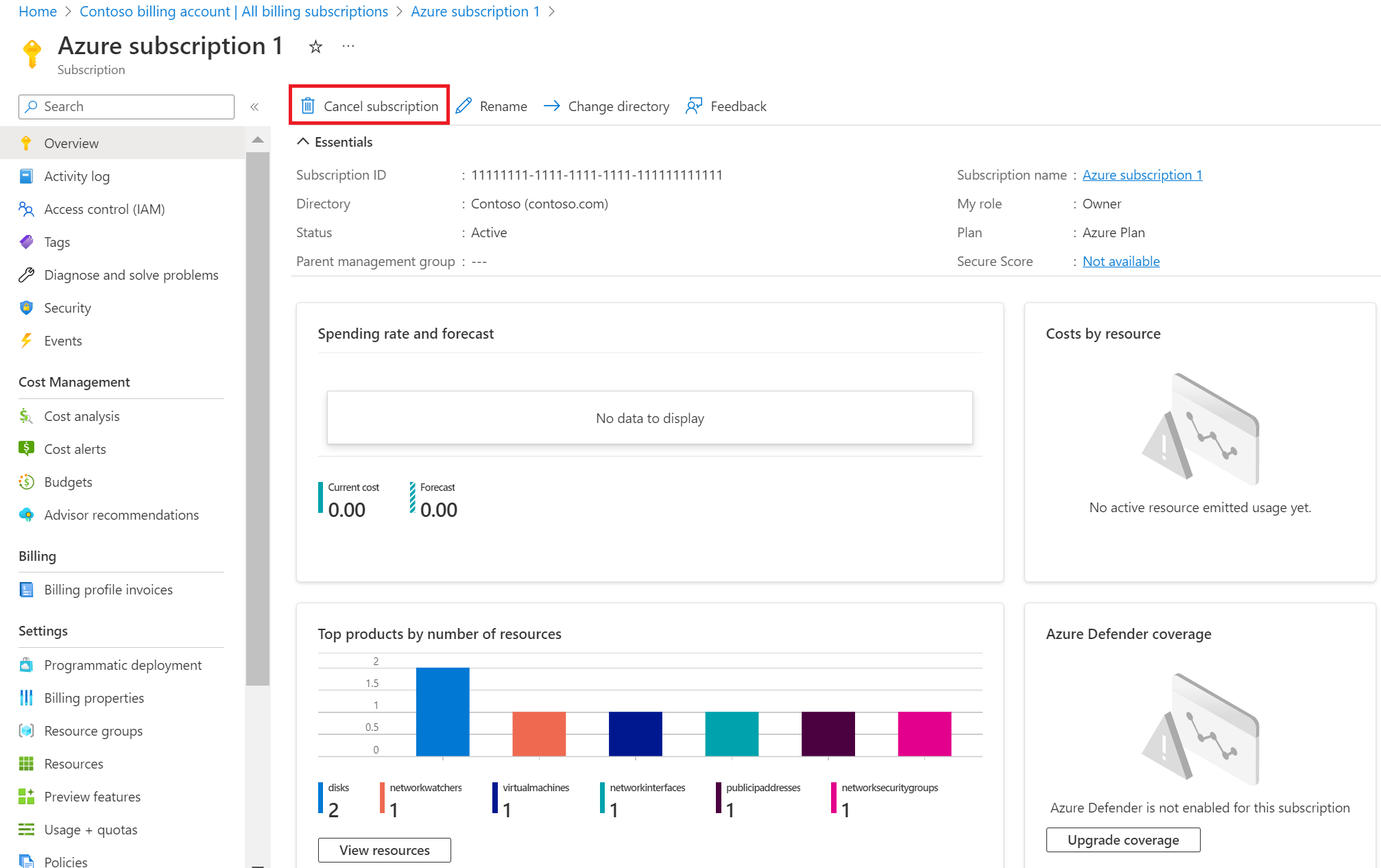Click View resources button
This screenshot has width=1381, height=868.
385,848
